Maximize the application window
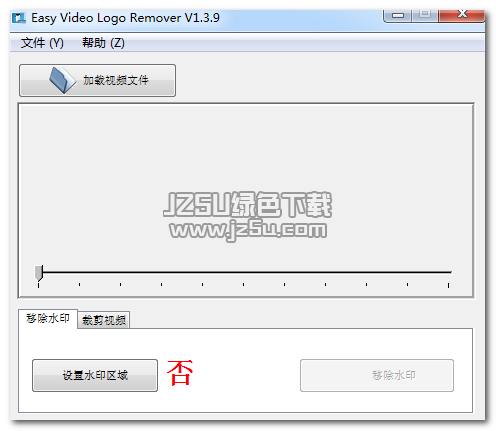This screenshot has height=431, width=496. (x=425, y=15)
